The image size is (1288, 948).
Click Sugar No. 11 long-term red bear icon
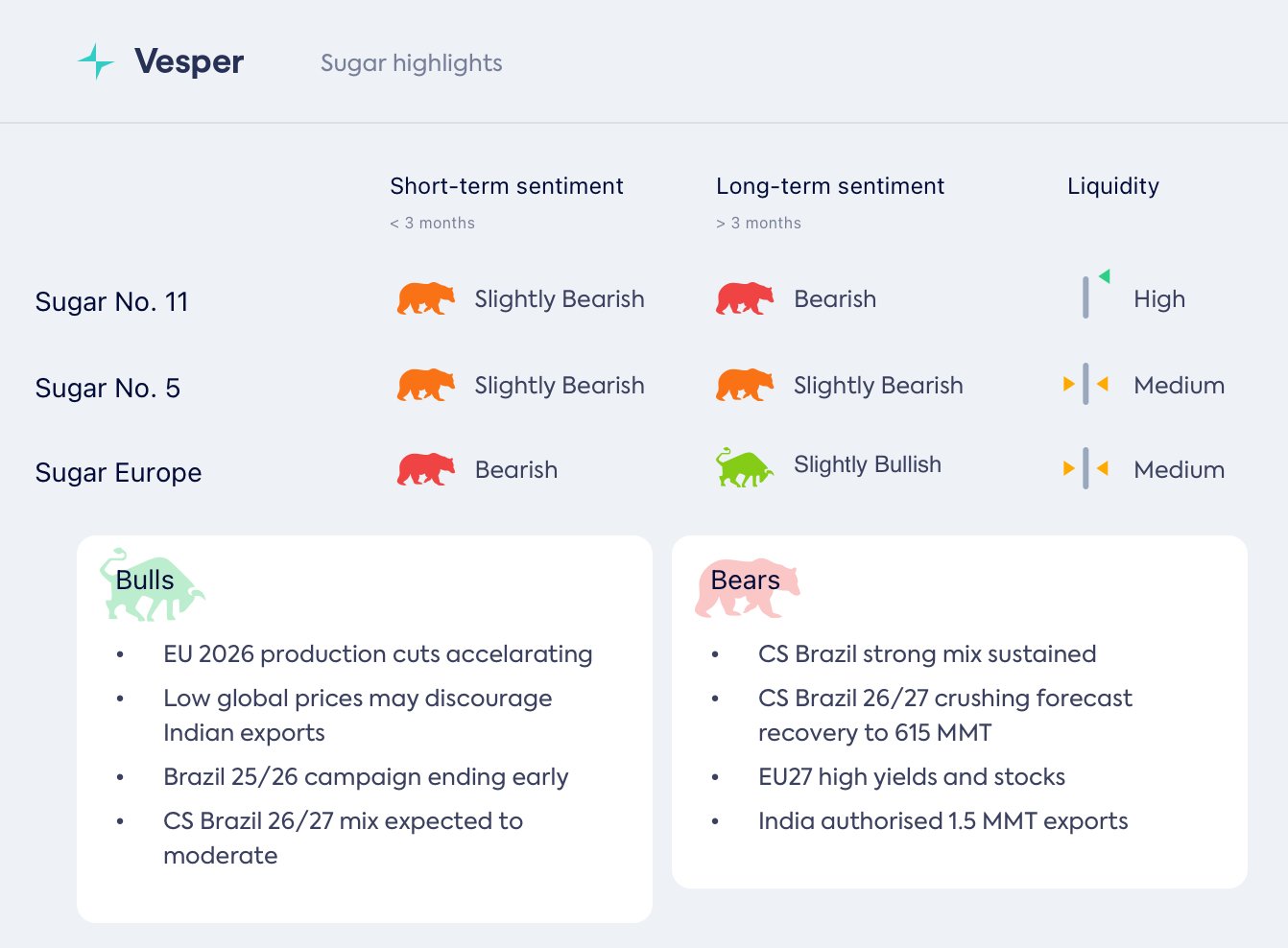[744, 299]
